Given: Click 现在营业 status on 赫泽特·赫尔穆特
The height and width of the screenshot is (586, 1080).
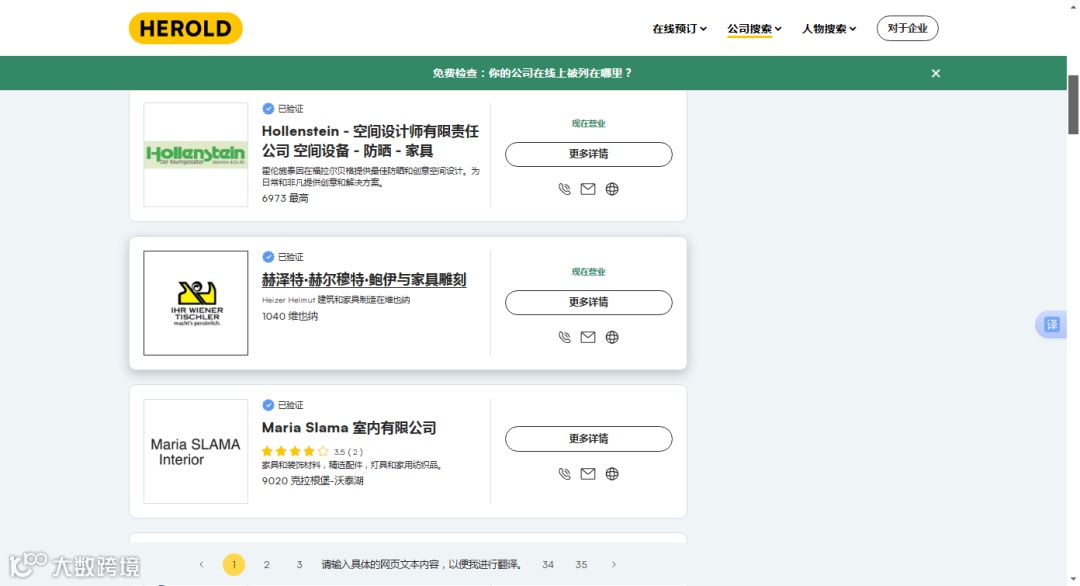Looking at the screenshot, I should 588,272.
